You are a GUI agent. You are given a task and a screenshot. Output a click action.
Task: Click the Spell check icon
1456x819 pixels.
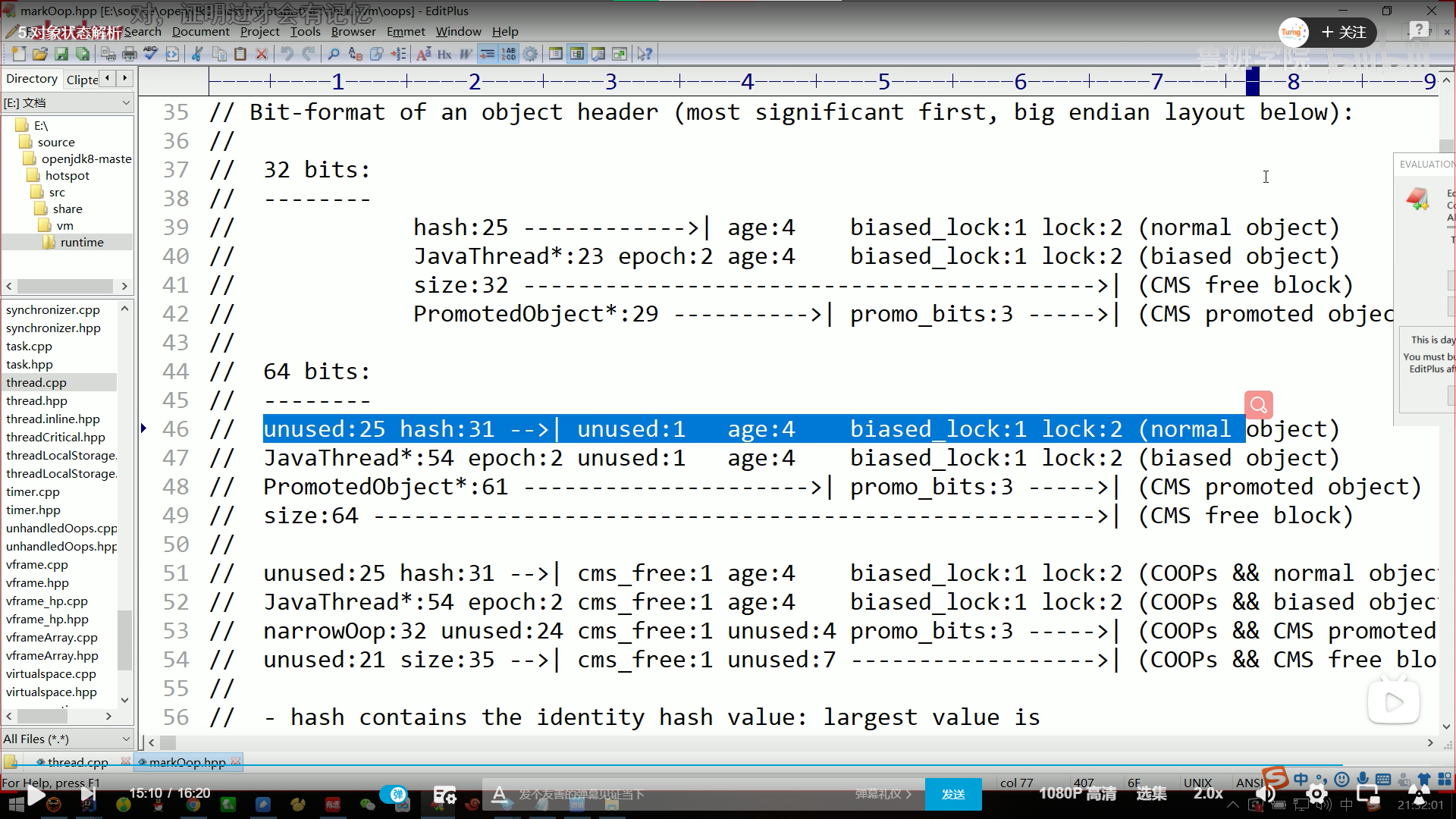[x=150, y=54]
